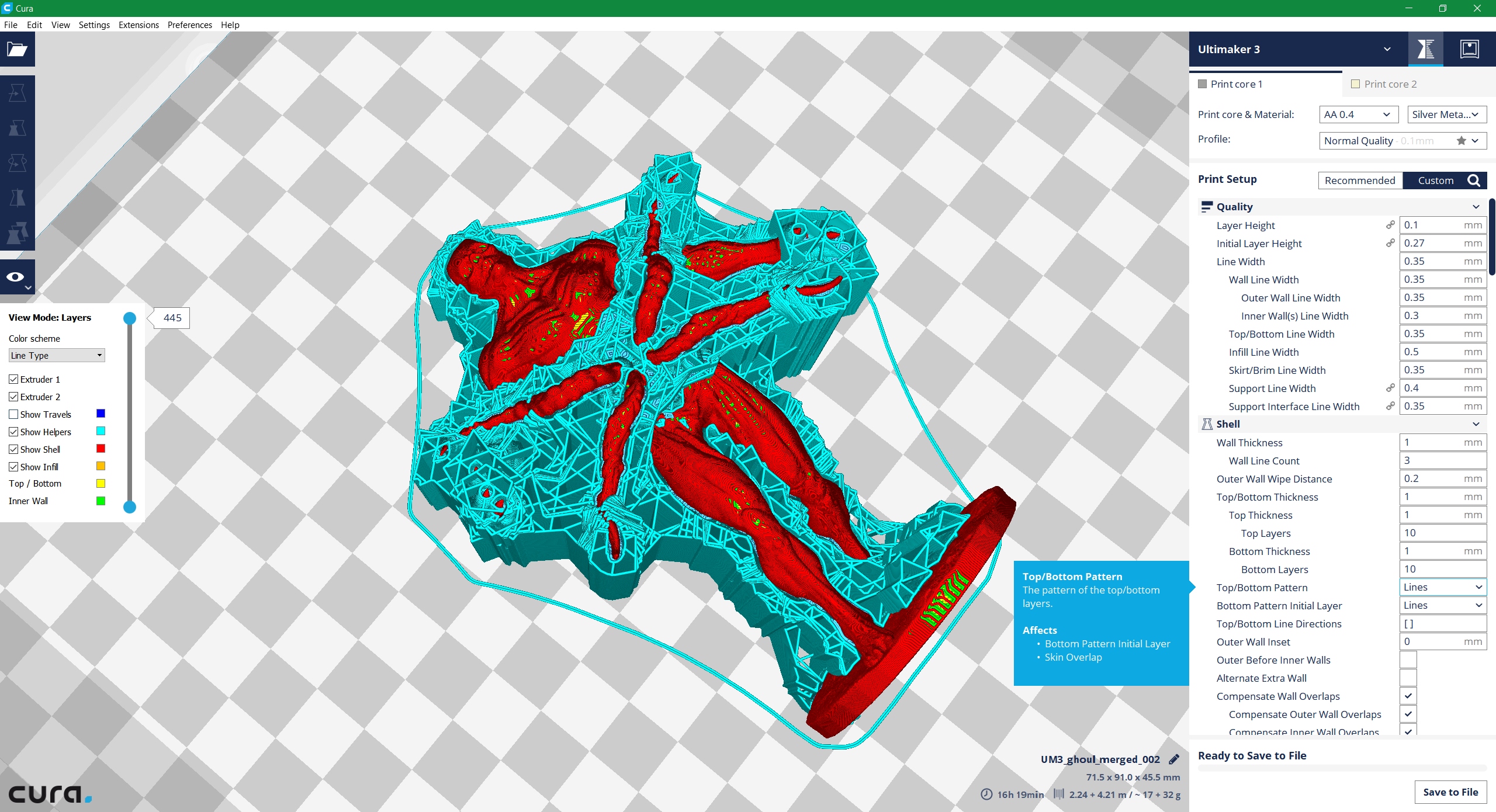Edit job name with pencil icon
The width and height of the screenshot is (1496, 812).
coord(1174,759)
